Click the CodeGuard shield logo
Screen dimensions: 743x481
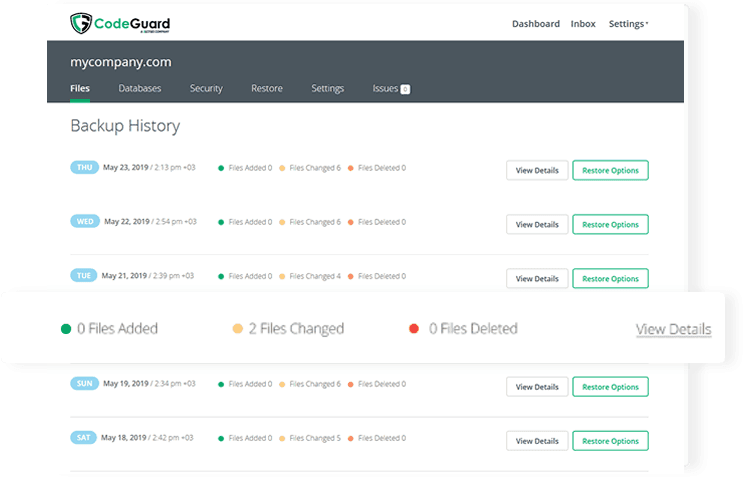coord(80,23)
